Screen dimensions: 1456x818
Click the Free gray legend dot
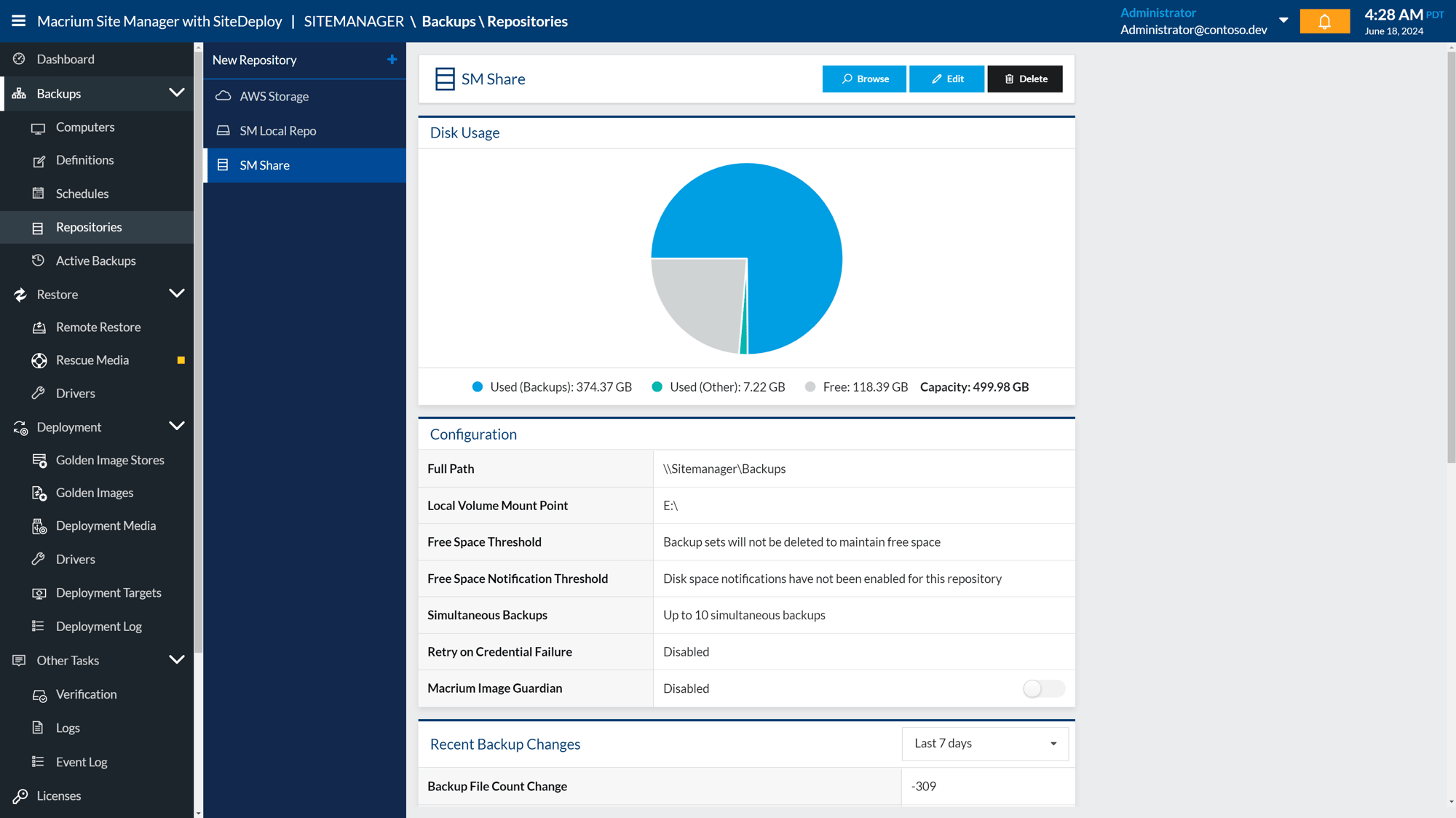click(x=810, y=387)
